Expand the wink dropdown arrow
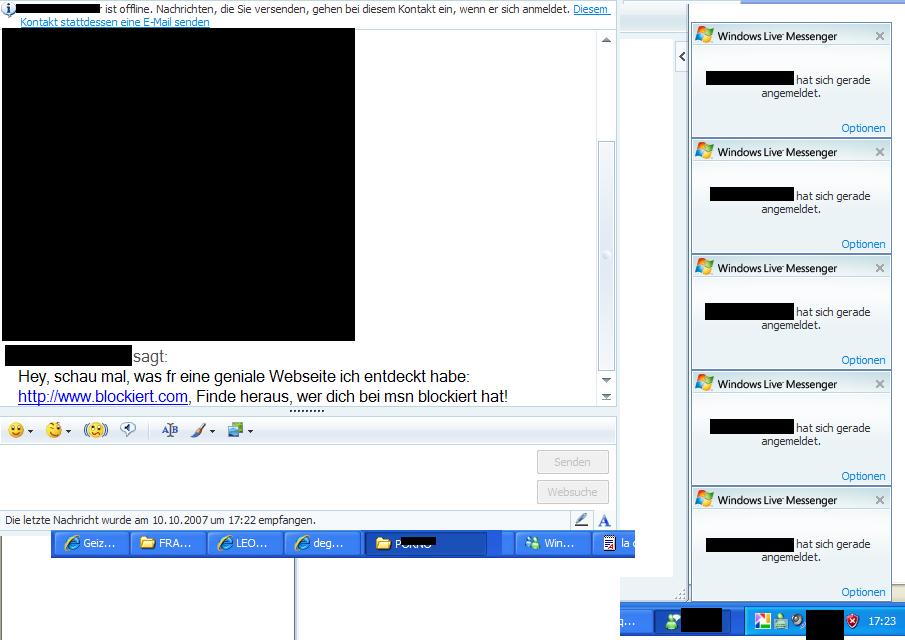Viewport: 905px width, 640px height. (x=69, y=432)
